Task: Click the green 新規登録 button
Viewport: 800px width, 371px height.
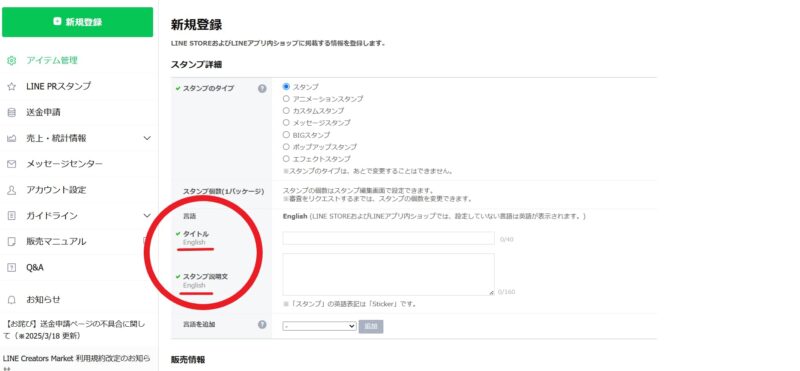Action: pyautogui.click(x=78, y=22)
